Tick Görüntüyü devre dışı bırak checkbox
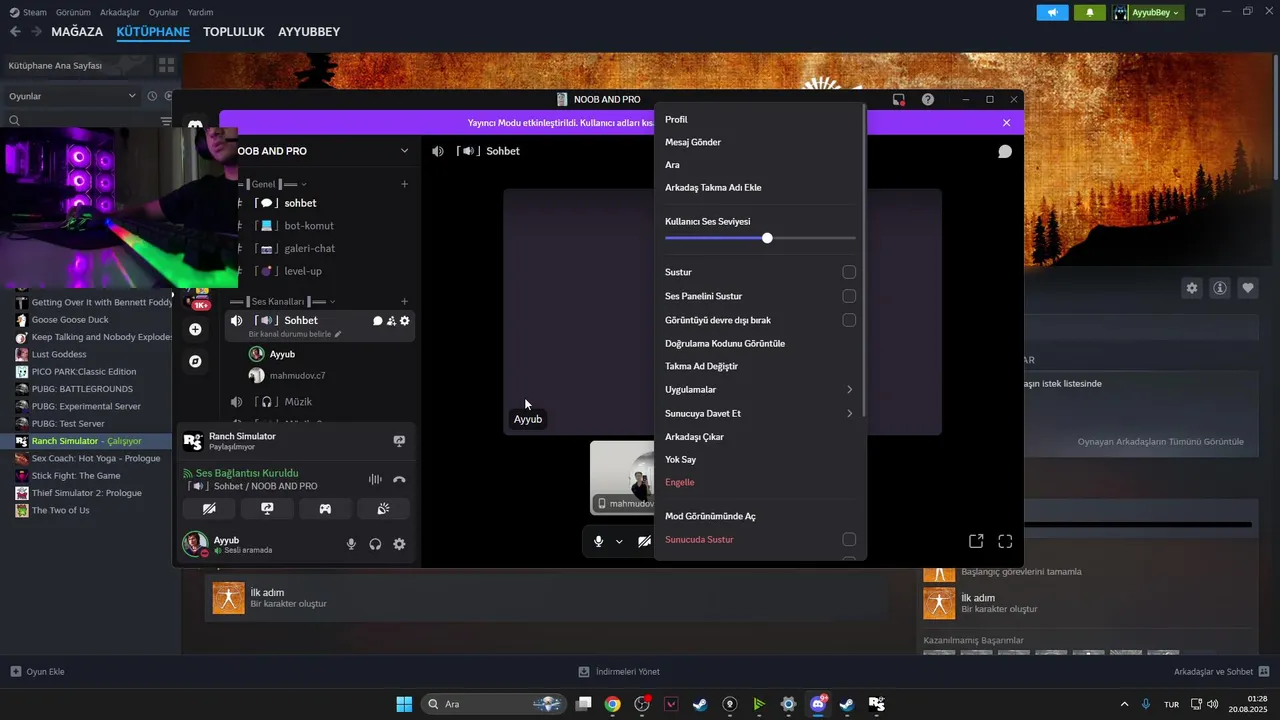Viewport: 1280px width, 720px height. tap(849, 320)
